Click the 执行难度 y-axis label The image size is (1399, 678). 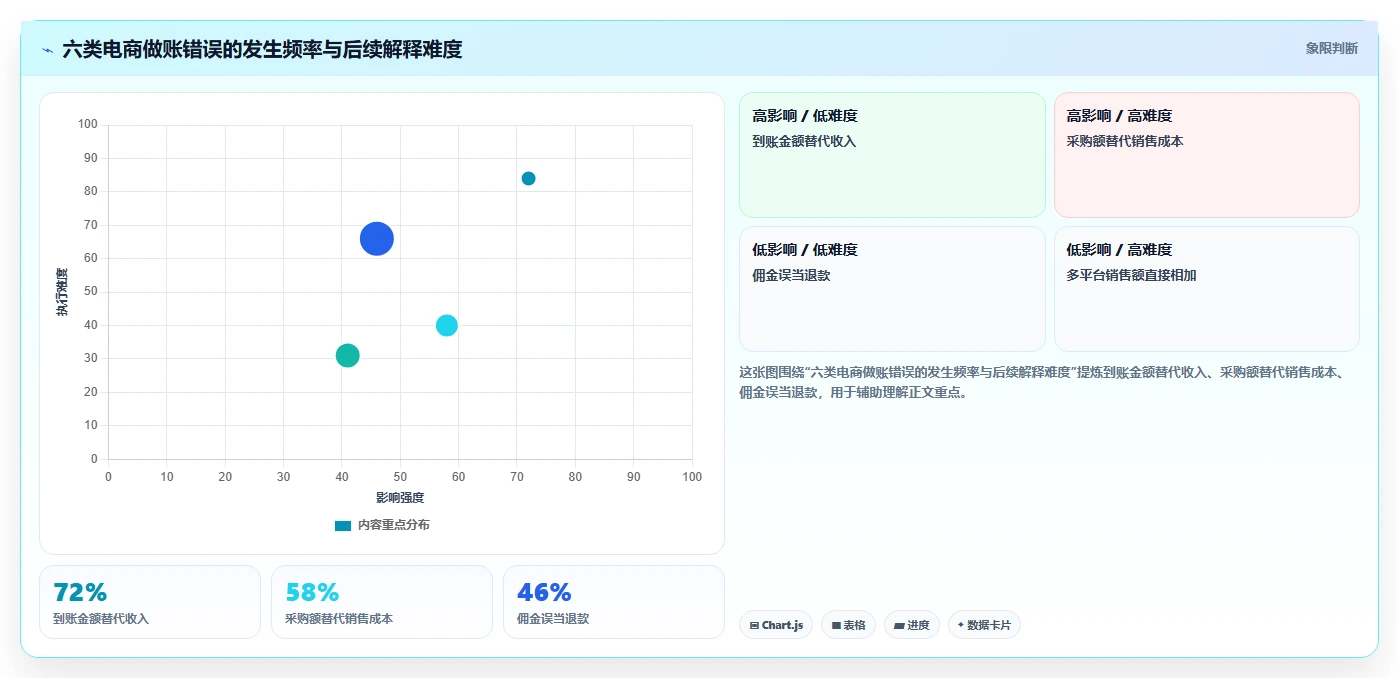pos(62,292)
